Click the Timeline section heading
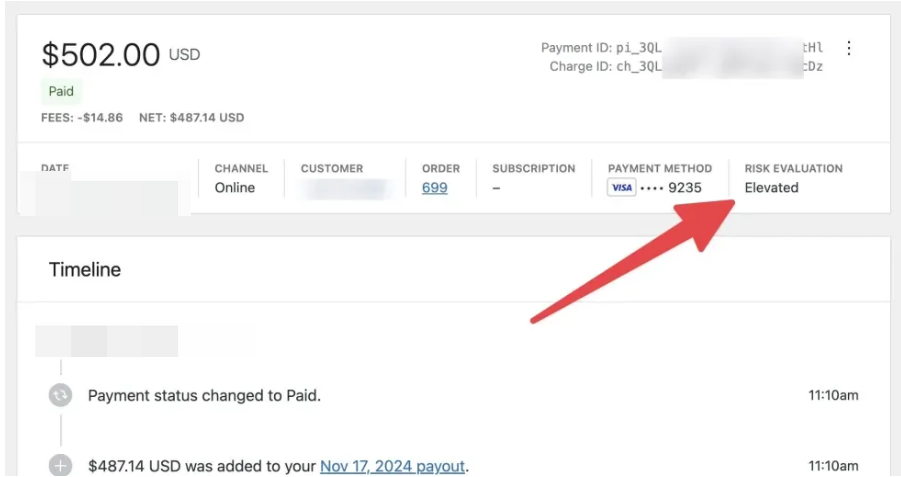 pyautogui.click(x=85, y=270)
